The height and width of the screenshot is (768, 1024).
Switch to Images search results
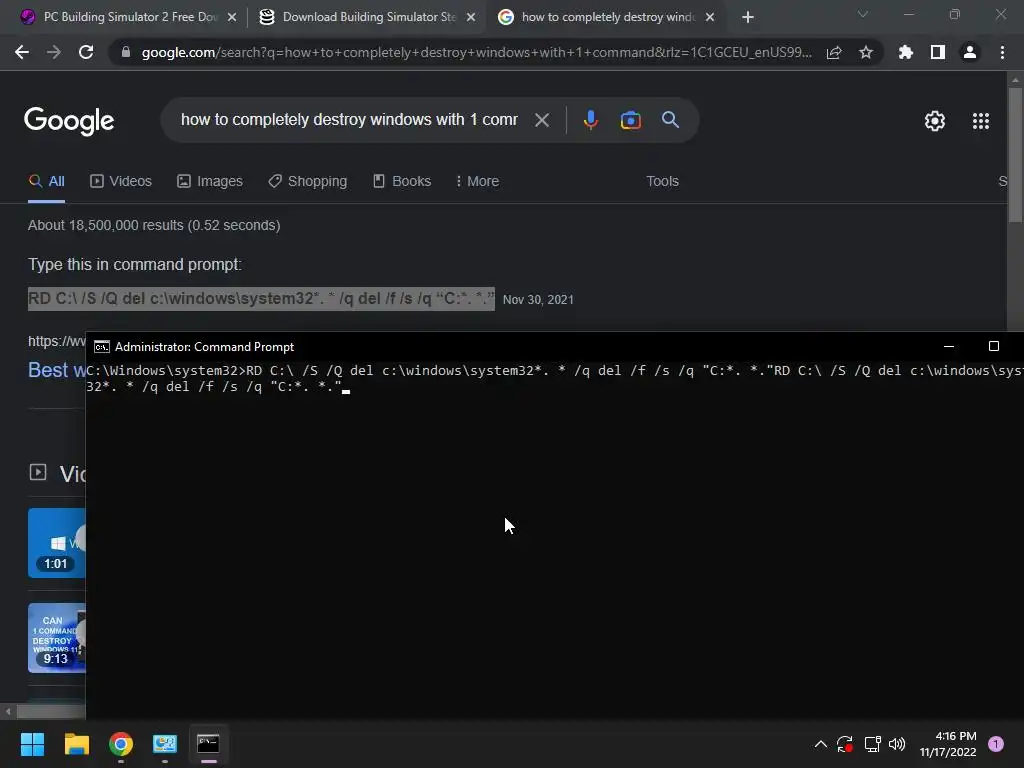[210, 182]
